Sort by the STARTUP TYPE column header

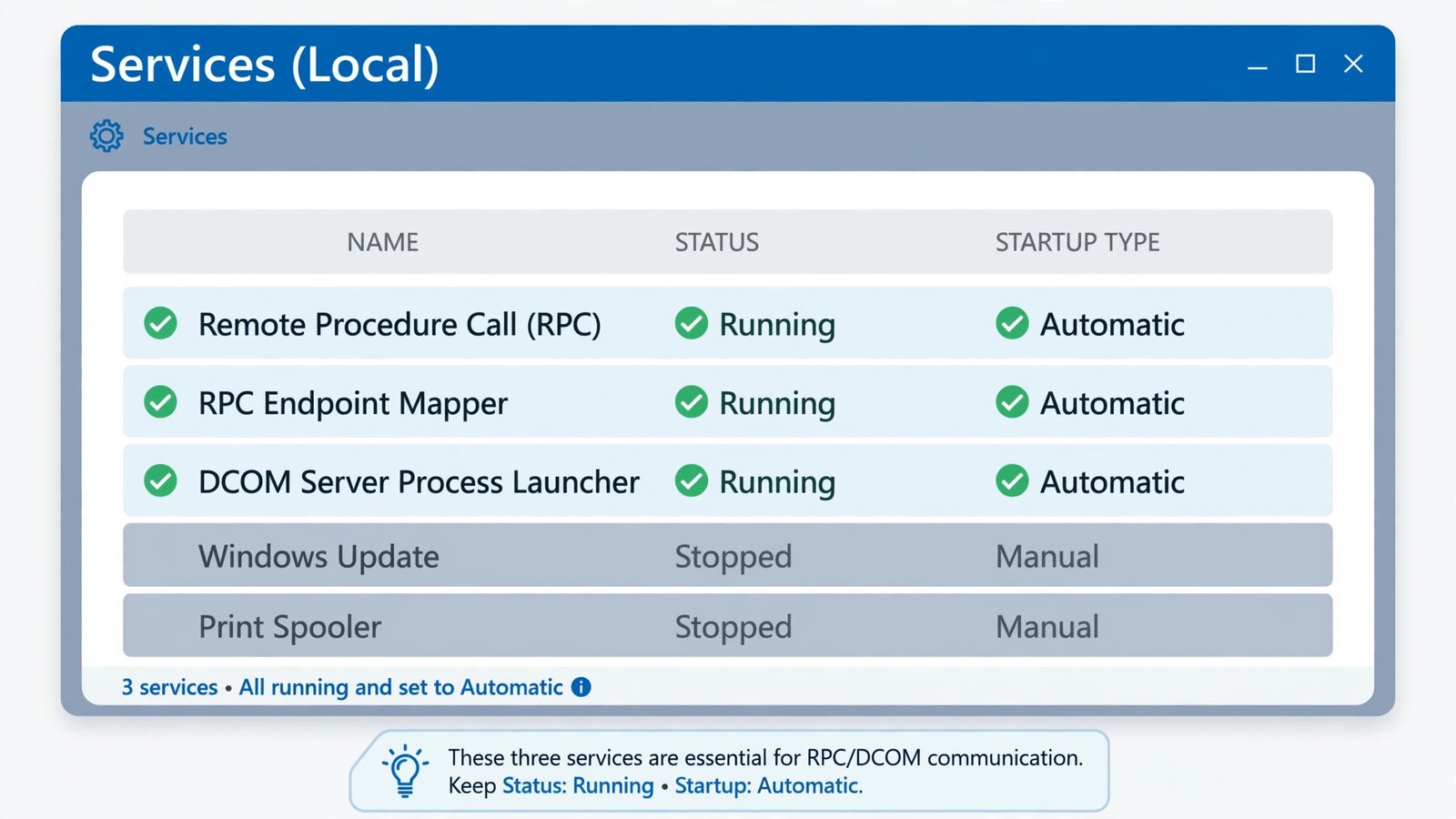(x=1077, y=242)
